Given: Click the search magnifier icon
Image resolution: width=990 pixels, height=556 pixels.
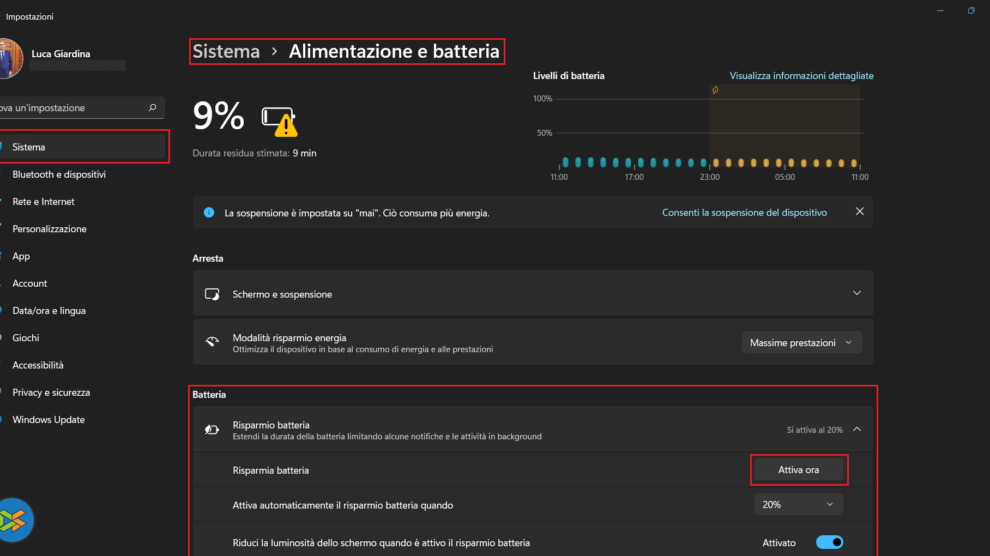Looking at the screenshot, I should pyautogui.click(x=152, y=108).
